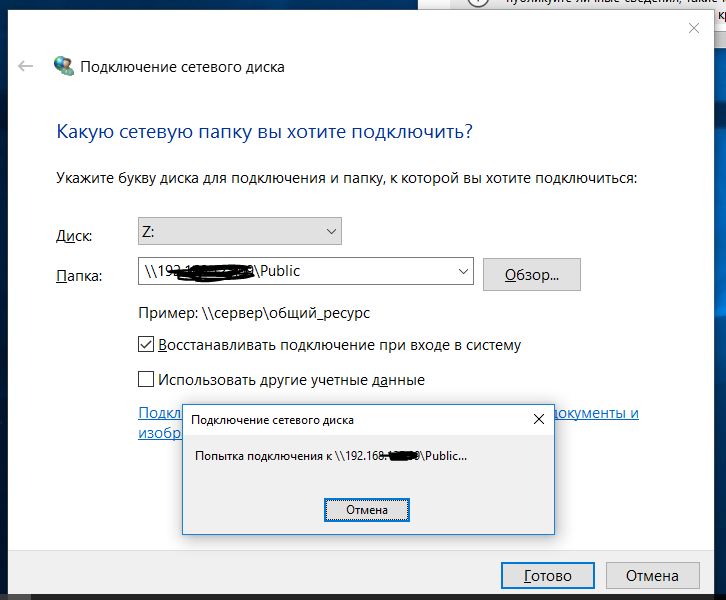The height and width of the screenshot is (600, 726).
Task: Click the Диск: label
Action: [74, 236]
